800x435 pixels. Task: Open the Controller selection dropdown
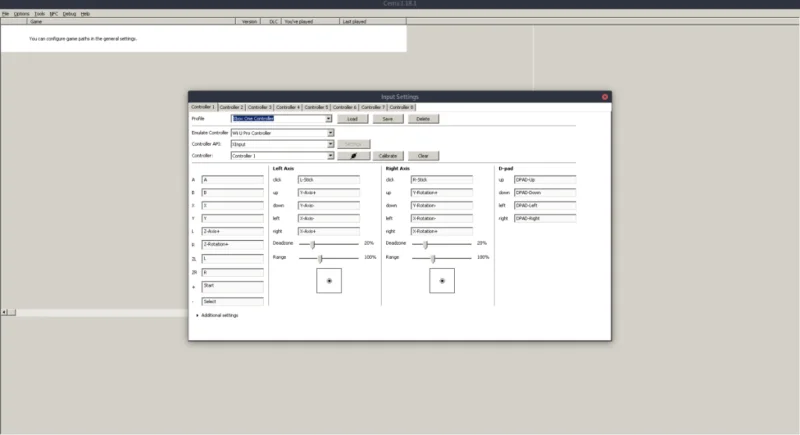331,156
